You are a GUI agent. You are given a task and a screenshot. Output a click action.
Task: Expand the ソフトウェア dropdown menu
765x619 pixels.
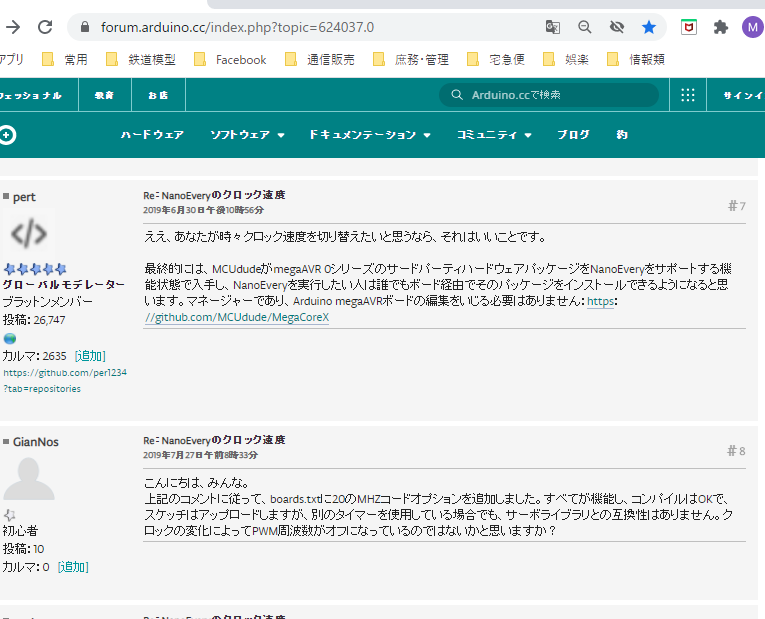click(x=247, y=135)
